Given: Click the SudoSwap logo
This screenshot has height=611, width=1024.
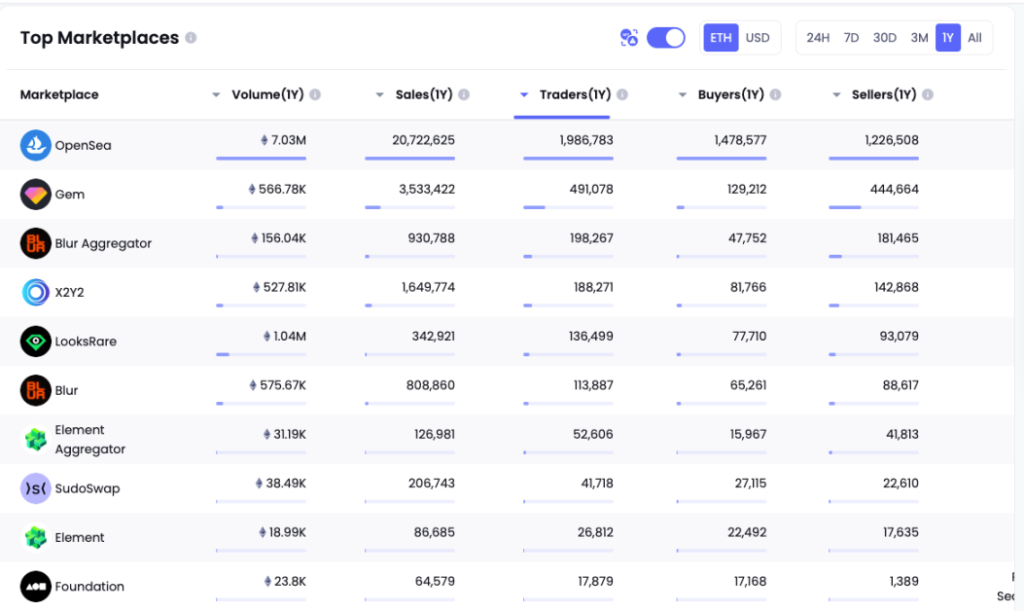Looking at the screenshot, I should point(35,488).
